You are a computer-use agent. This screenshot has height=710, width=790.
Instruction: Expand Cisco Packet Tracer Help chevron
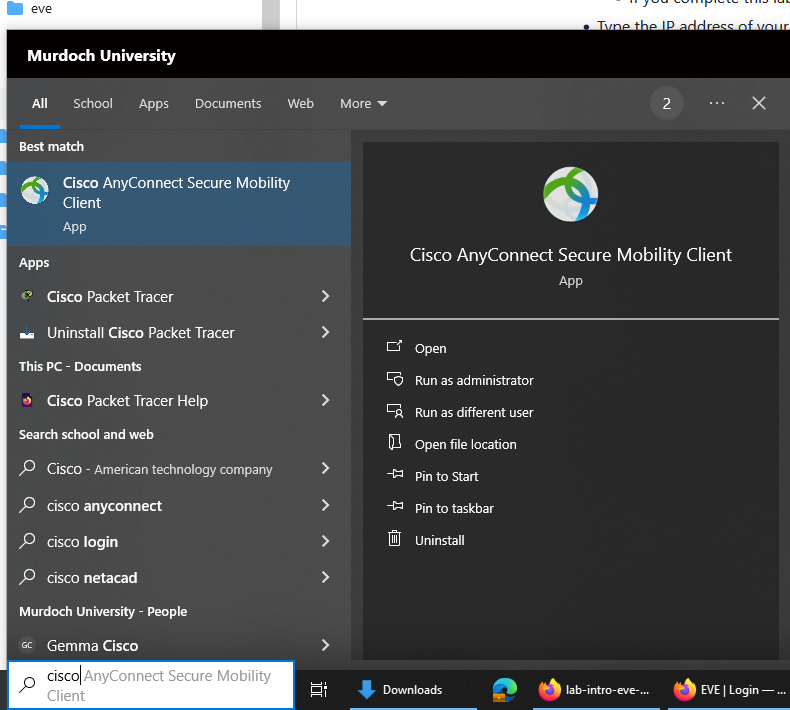(325, 400)
